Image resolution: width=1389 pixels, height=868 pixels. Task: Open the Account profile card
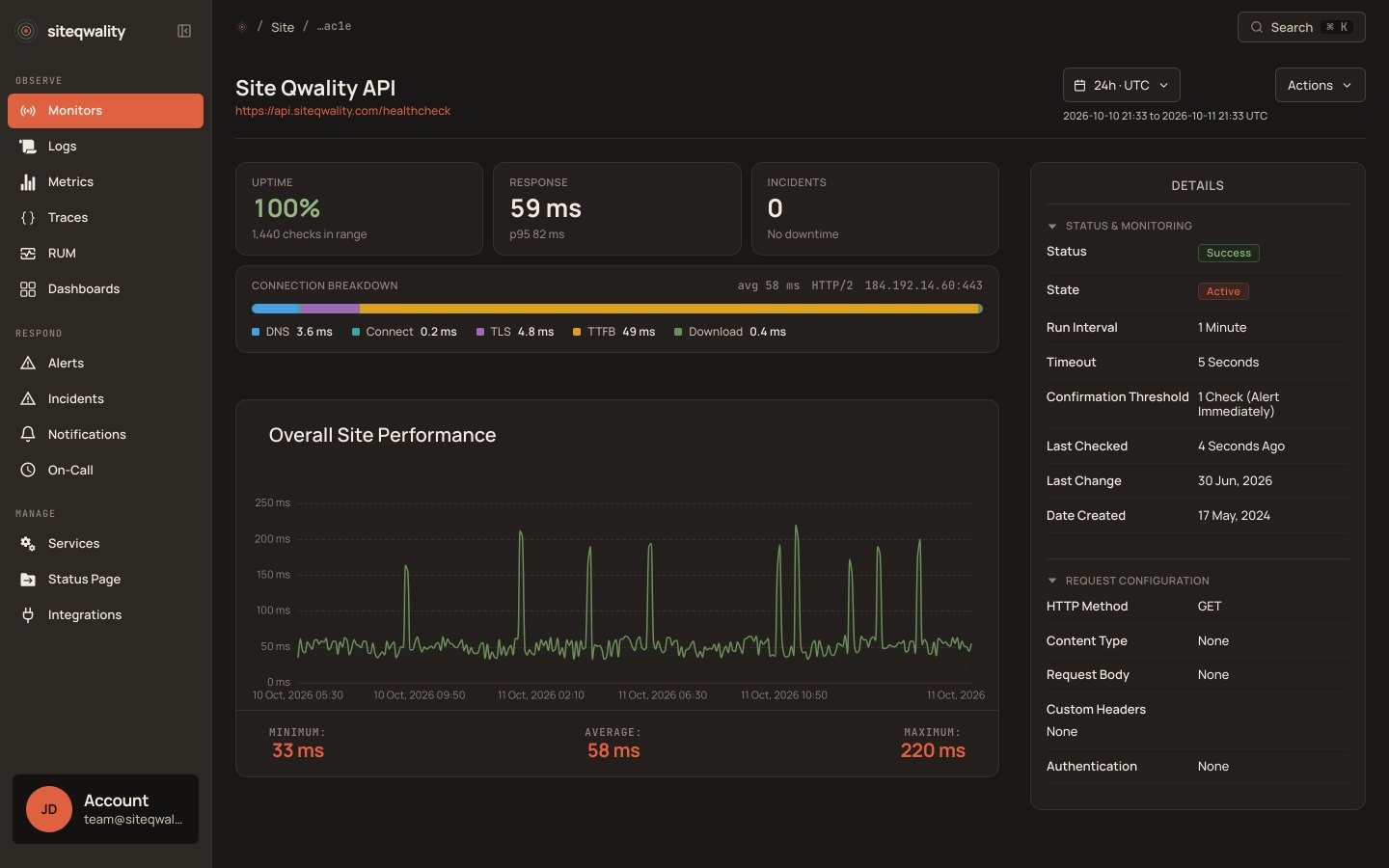coord(105,809)
